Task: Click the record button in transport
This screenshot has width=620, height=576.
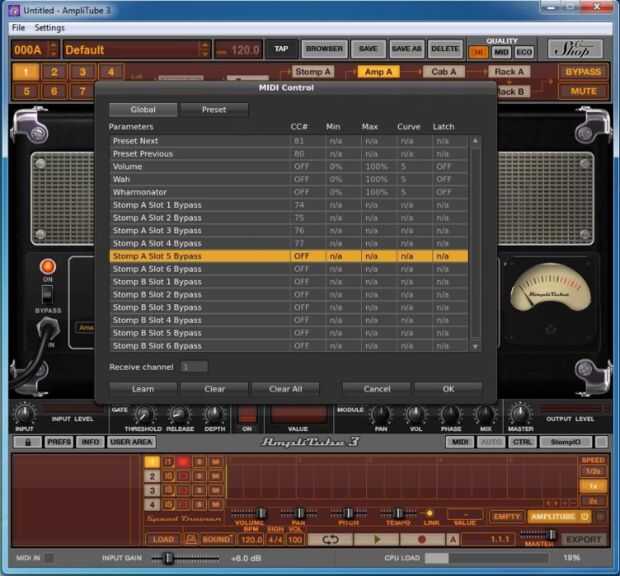Action: tap(421, 539)
